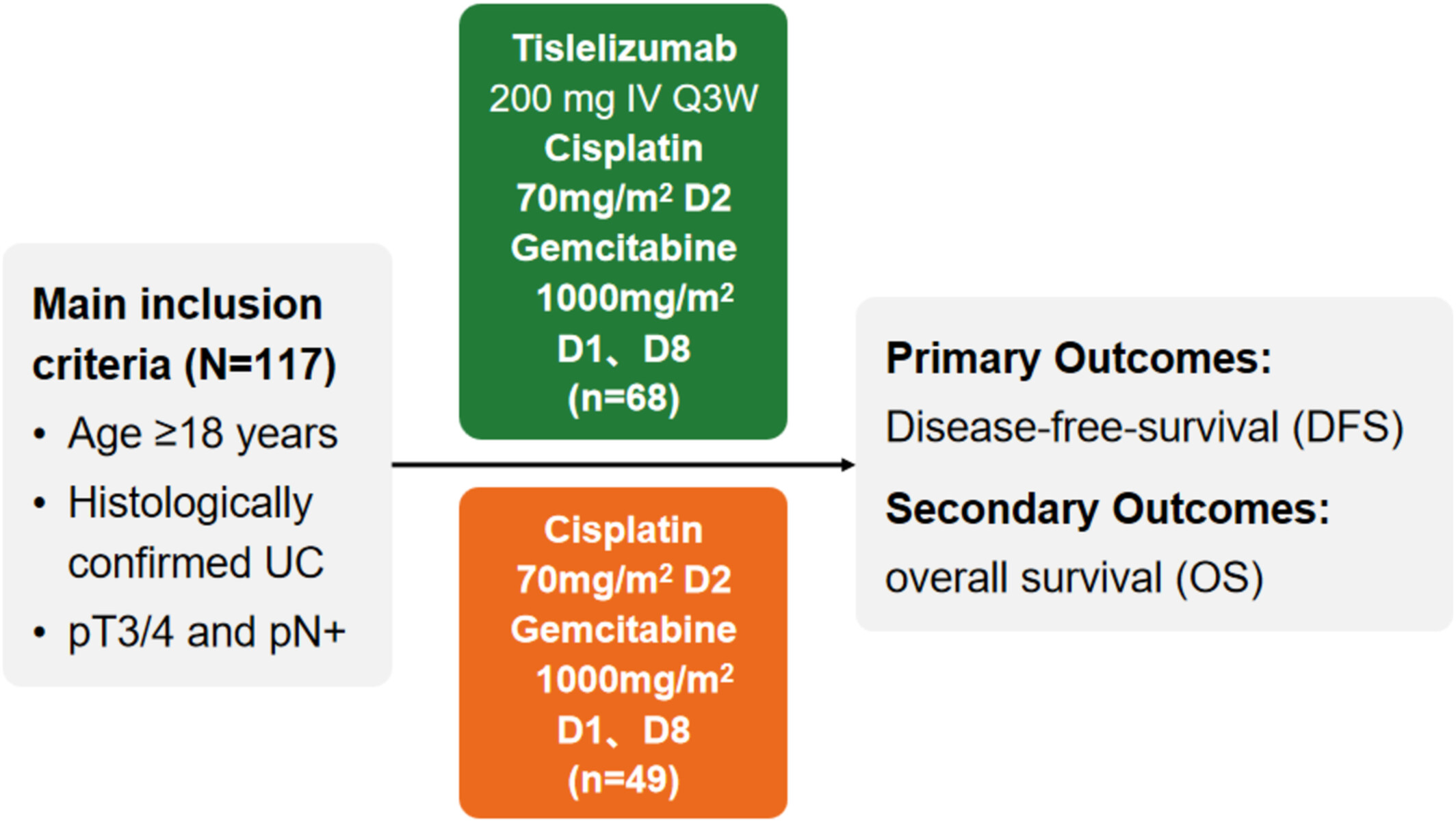Select the Secondary Outcomes heading
Viewport: 1456px width, 822px height.
click(1107, 509)
